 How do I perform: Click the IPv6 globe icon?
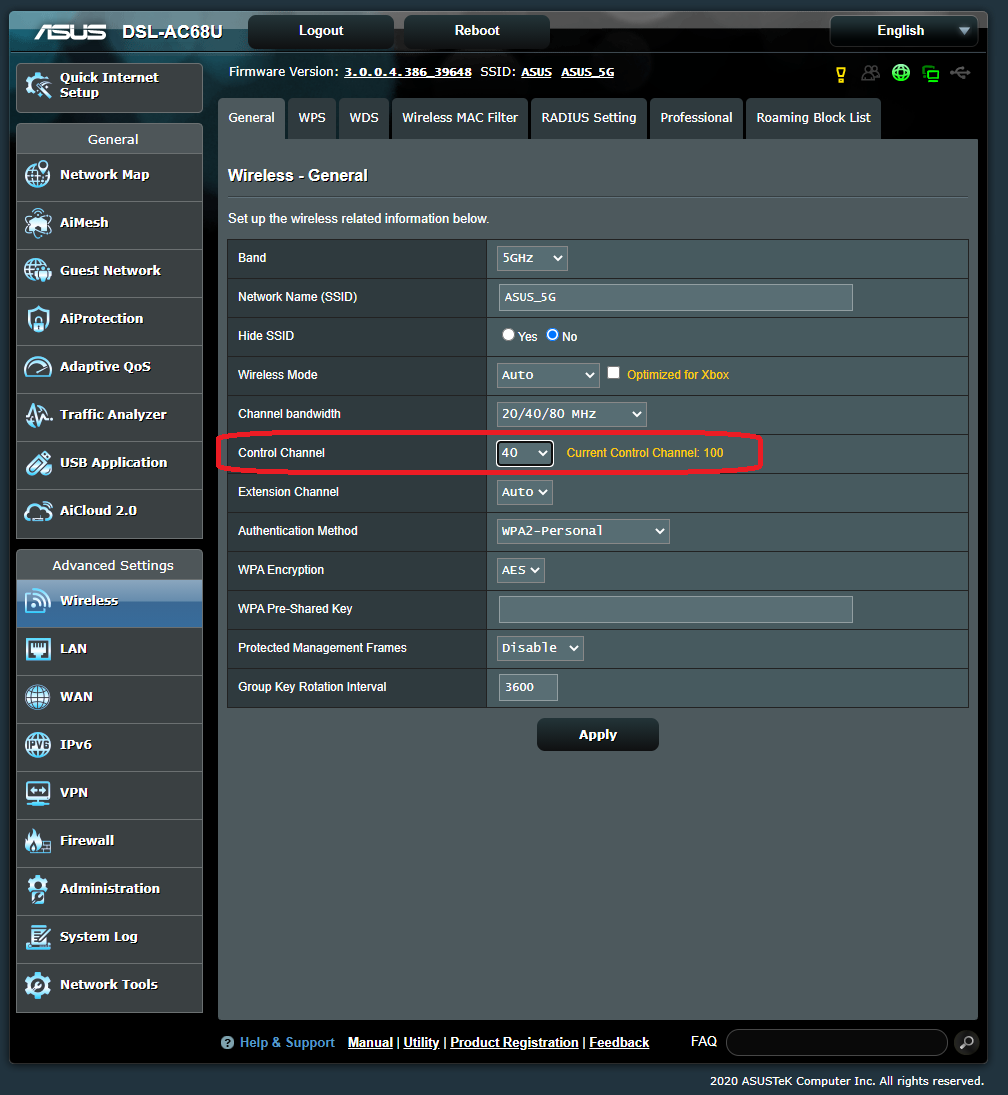pyautogui.click(x=38, y=744)
